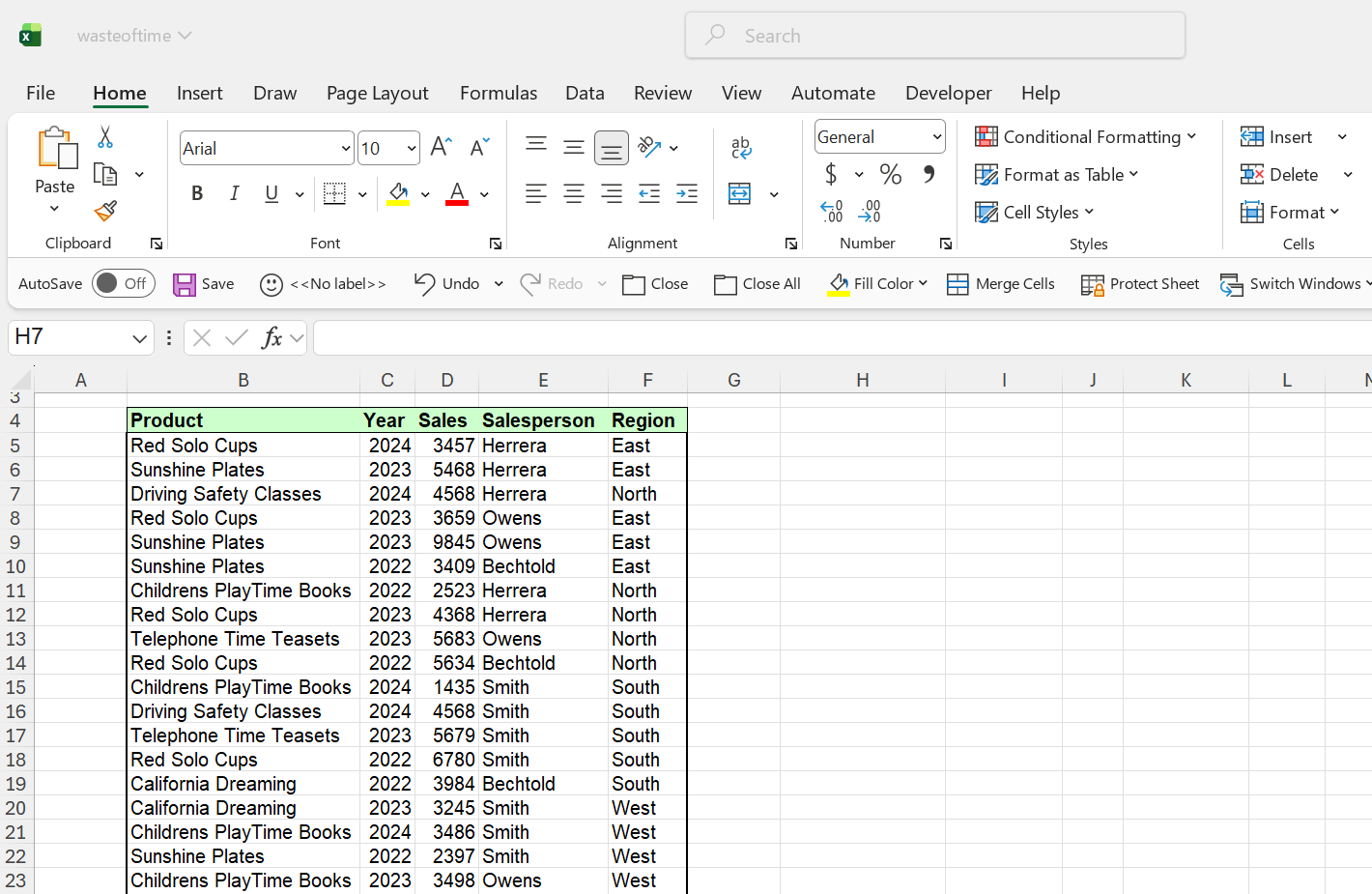Click into the Search box
Image resolution: width=1372 pixels, height=894 pixels.
(x=935, y=36)
